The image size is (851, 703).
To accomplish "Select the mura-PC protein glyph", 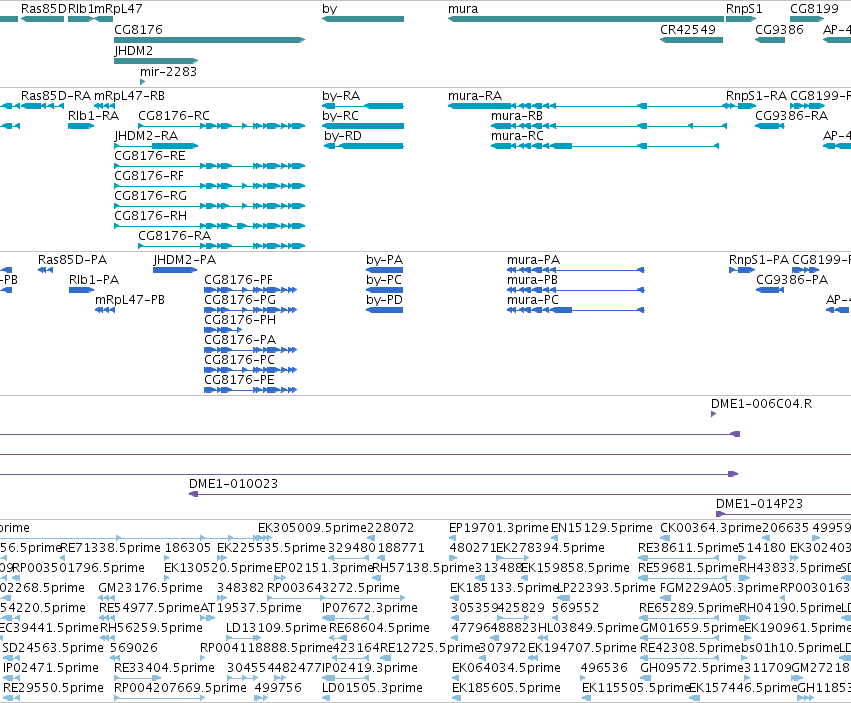I will pos(576,310).
